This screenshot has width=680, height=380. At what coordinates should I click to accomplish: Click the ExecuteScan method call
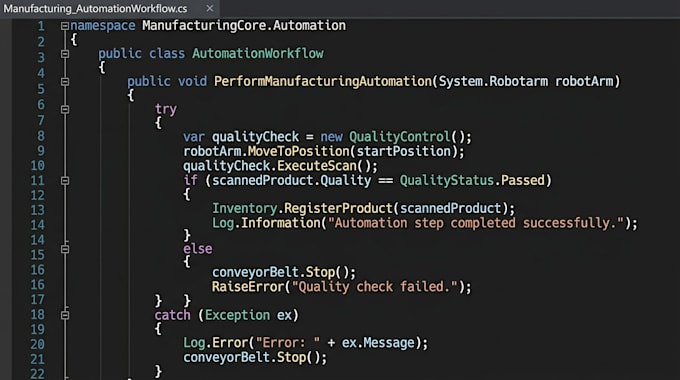[317, 166]
